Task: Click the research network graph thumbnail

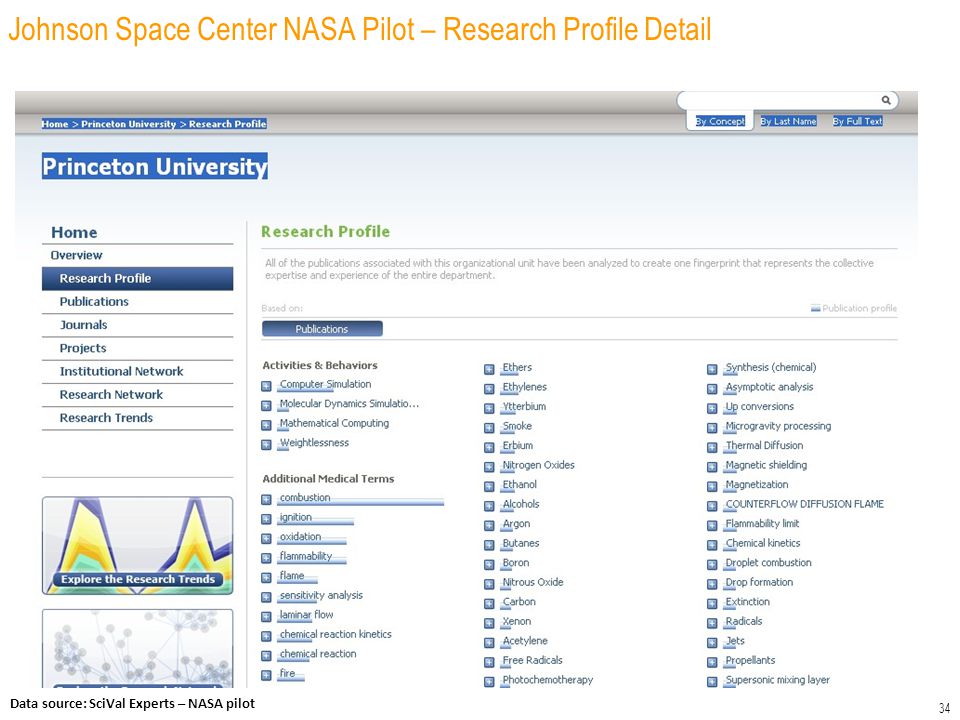Action: pos(137,648)
